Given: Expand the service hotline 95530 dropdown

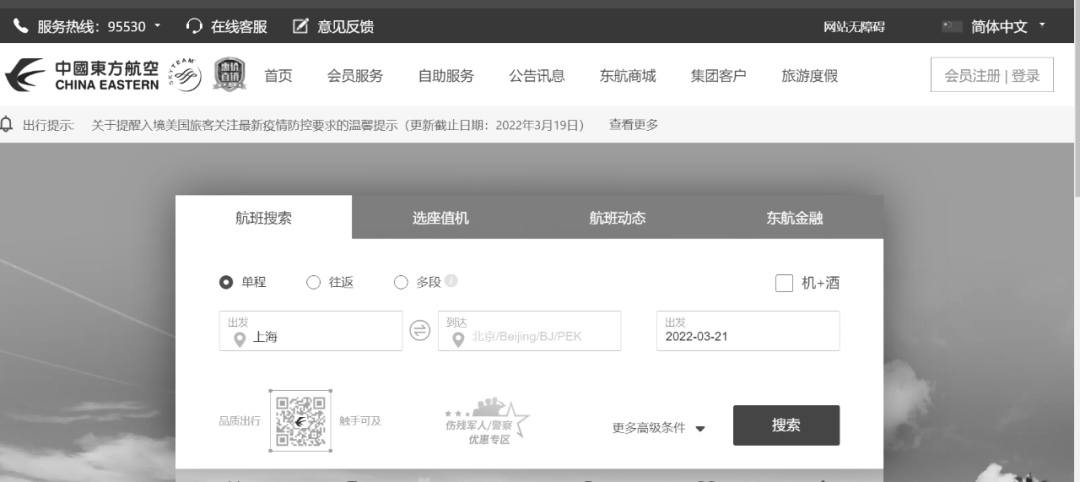Looking at the screenshot, I should (x=159, y=25).
